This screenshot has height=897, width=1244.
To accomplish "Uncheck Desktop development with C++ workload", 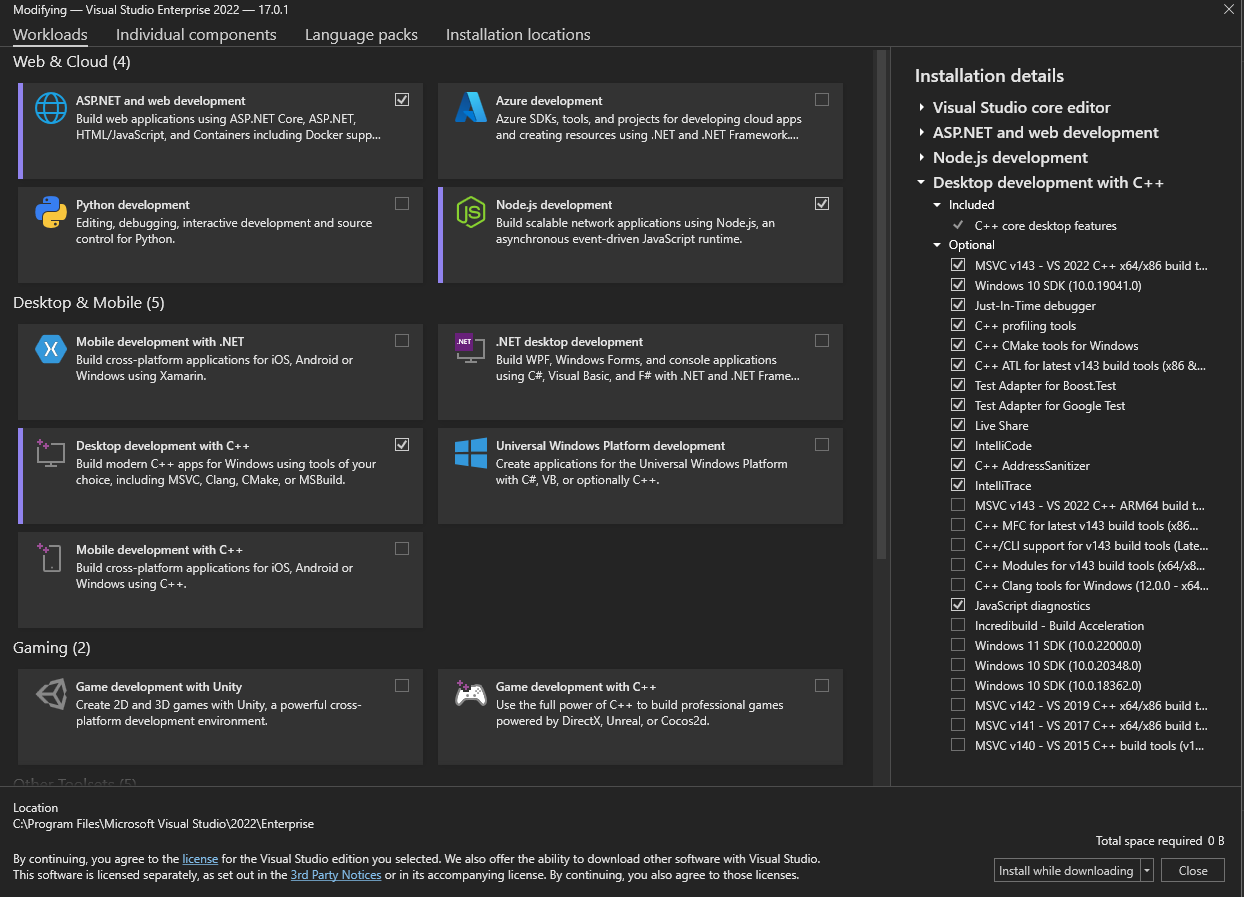I will (402, 445).
